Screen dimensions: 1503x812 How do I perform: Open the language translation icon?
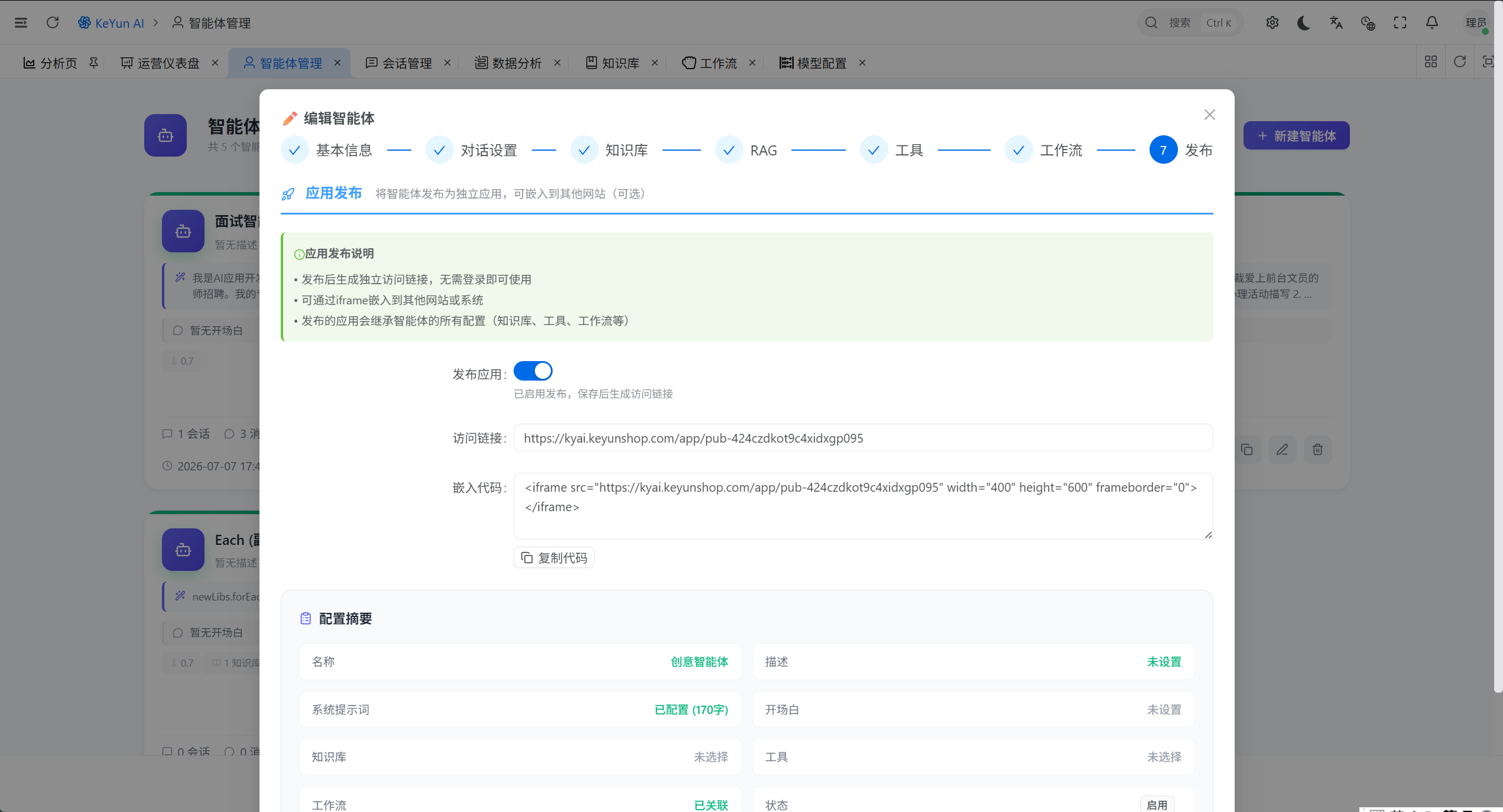coord(1336,22)
